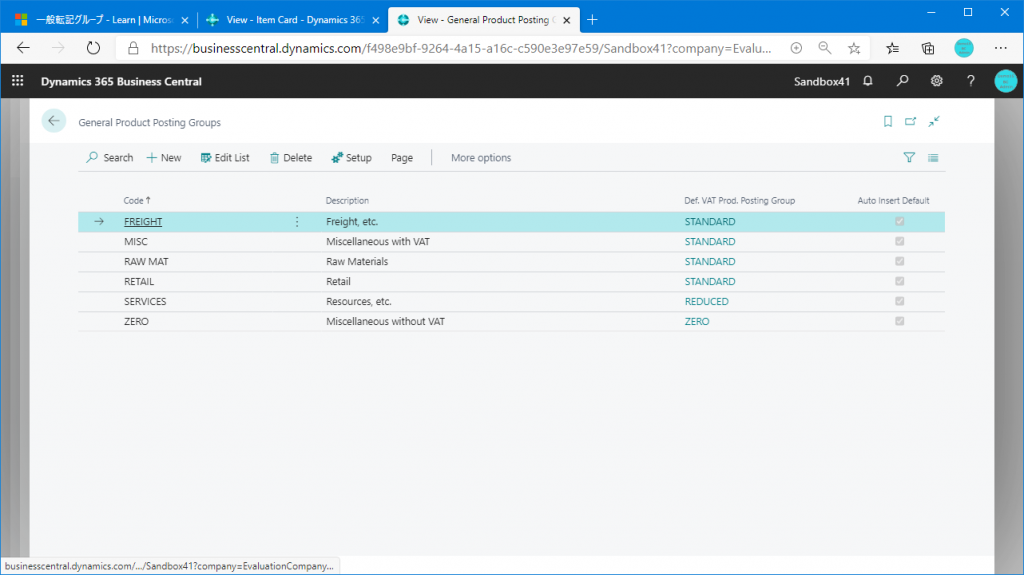The width and height of the screenshot is (1024, 575).
Task: Open Auto Insert Default column header
Action: (893, 201)
